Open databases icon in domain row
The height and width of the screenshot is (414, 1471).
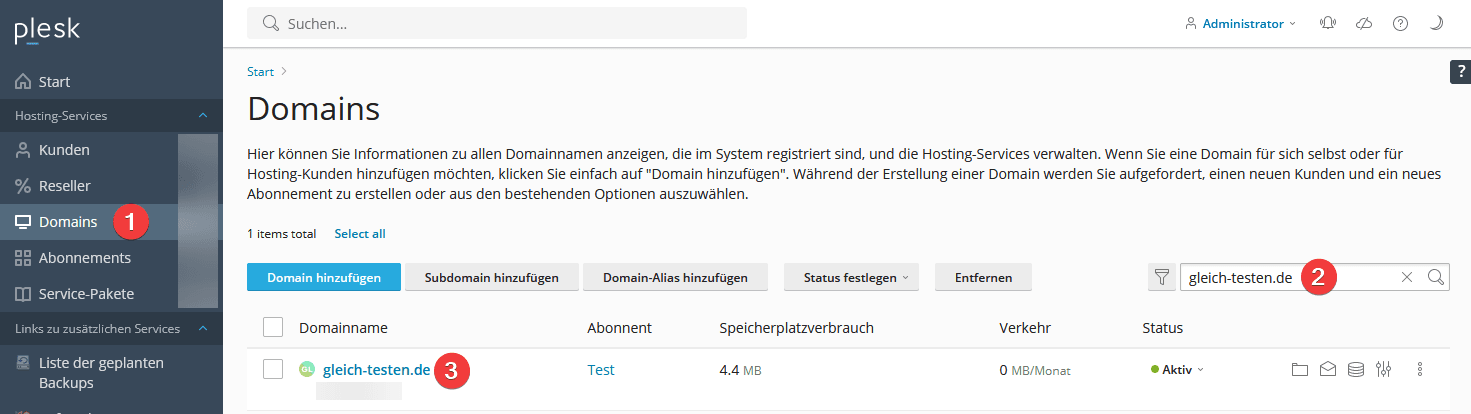point(1355,370)
